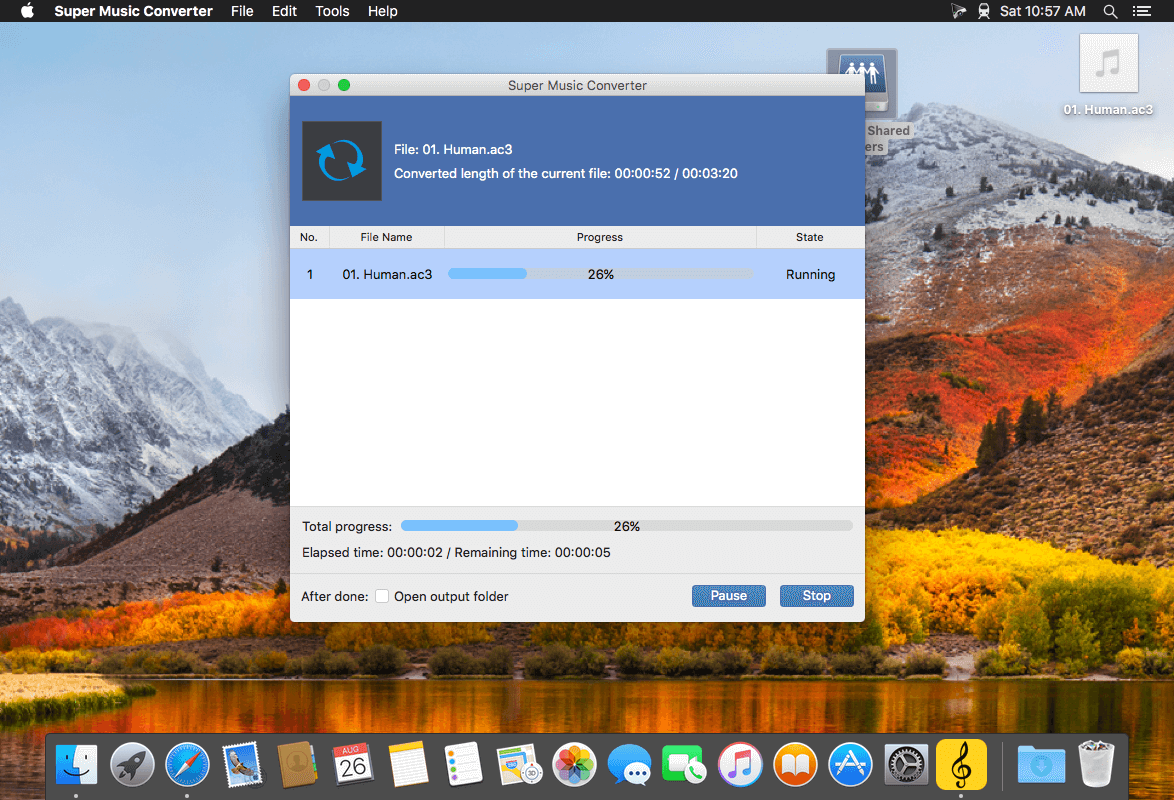The width and height of the screenshot is (1174, 800).
Task: Pause the conversion
Action: point(729,596)
